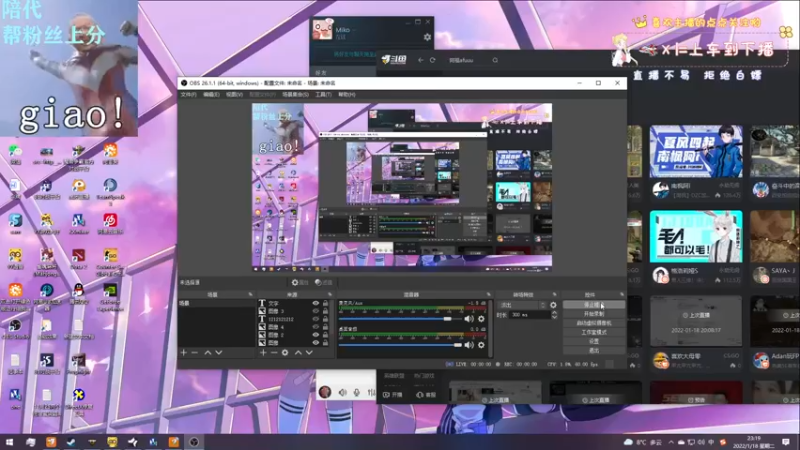Move the selected source up

[298, 353]
